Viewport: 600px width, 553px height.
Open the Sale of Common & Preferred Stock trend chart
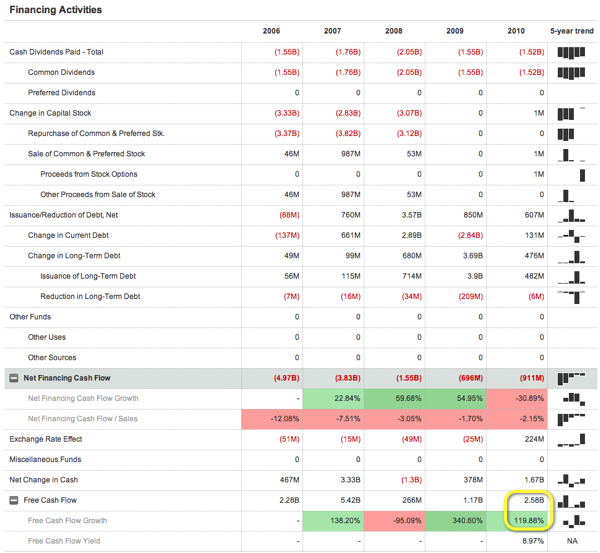pos(571,155)
